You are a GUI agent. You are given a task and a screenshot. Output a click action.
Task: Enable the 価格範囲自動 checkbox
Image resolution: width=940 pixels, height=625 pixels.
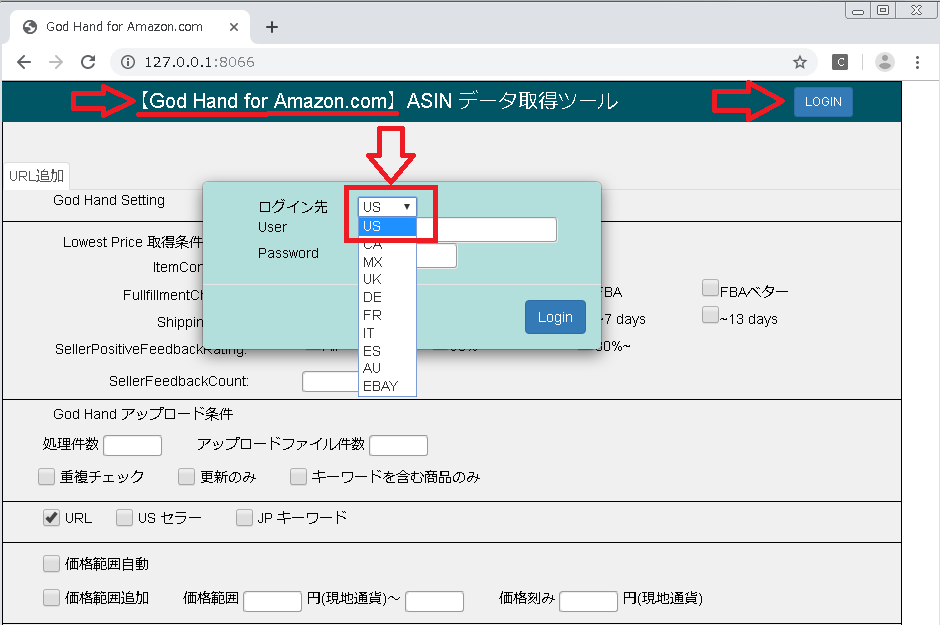tap(52, 564)
